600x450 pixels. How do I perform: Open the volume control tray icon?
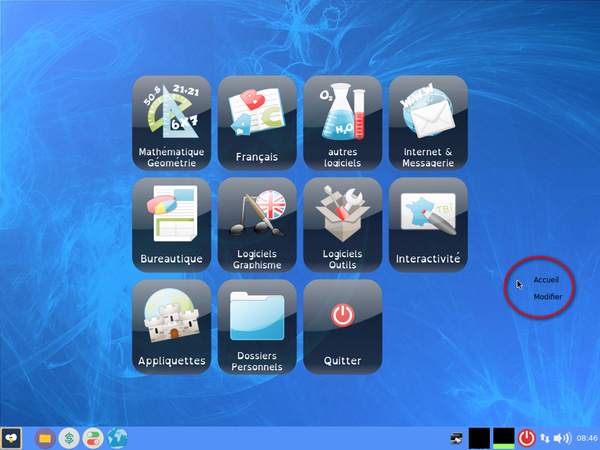click(x=562, y=438)
